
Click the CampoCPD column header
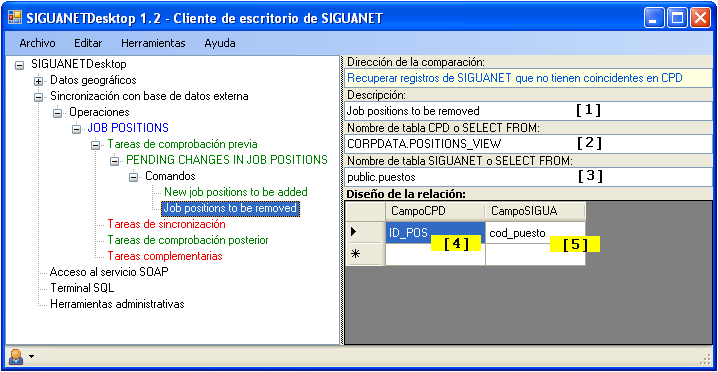pos(435,211)
